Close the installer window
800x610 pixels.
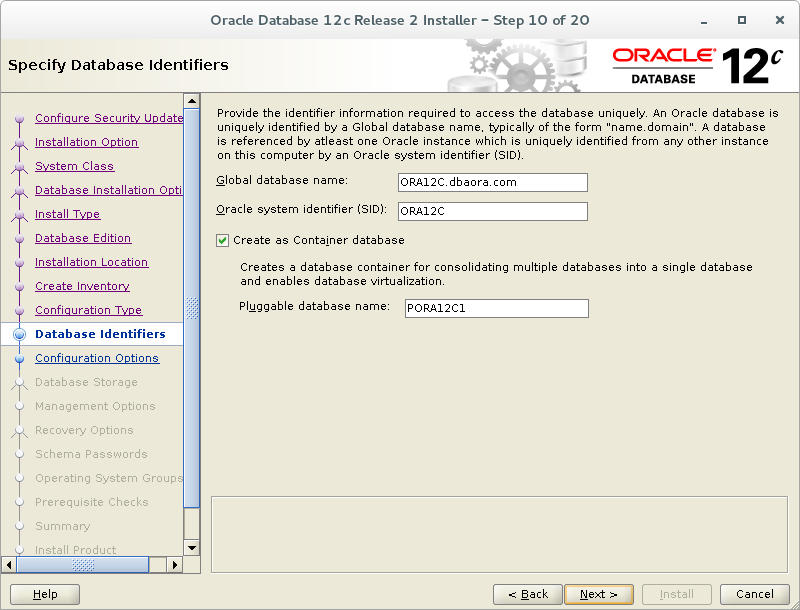click(x=780, y=20)
